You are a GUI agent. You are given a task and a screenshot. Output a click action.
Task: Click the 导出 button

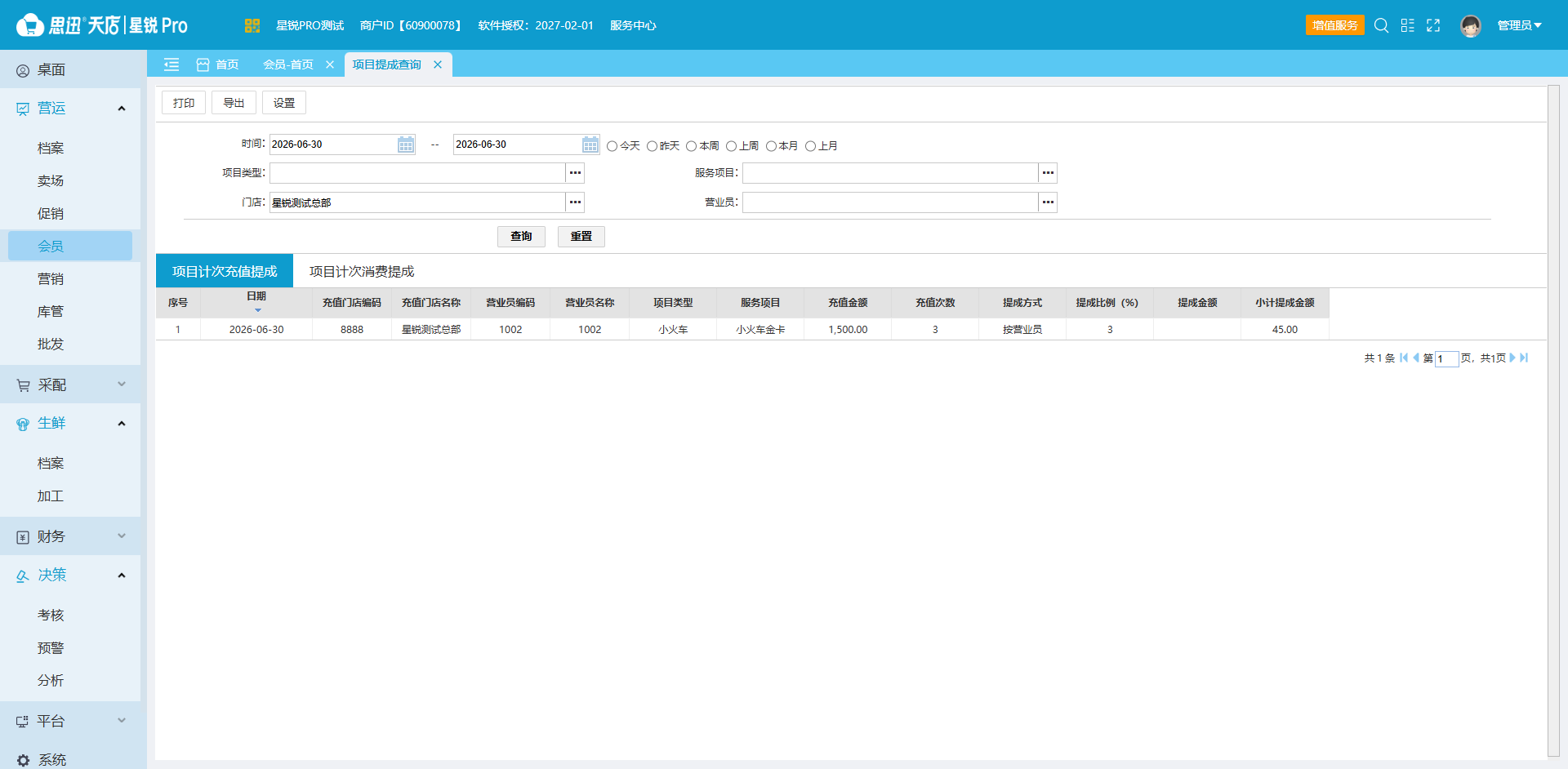point(234,103)
